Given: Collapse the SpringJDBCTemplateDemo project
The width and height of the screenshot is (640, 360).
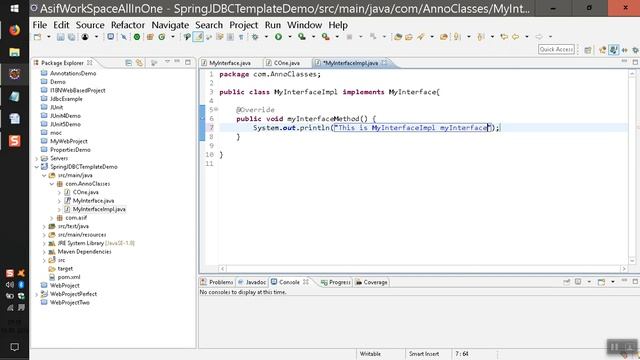Looking at the screenshot, I should coord(37,167).
